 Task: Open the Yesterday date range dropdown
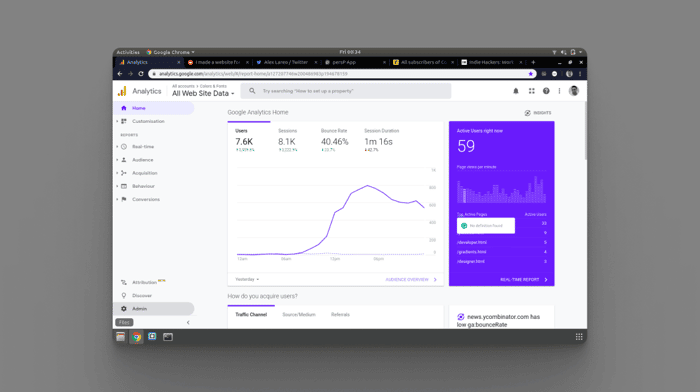pyautogui.click(x=247, y=279)
